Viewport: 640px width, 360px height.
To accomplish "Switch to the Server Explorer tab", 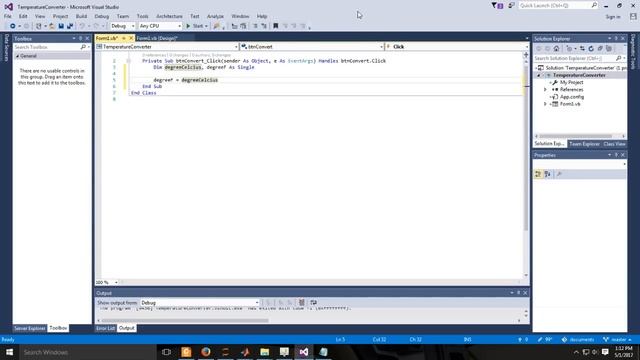I will point(30,328).
